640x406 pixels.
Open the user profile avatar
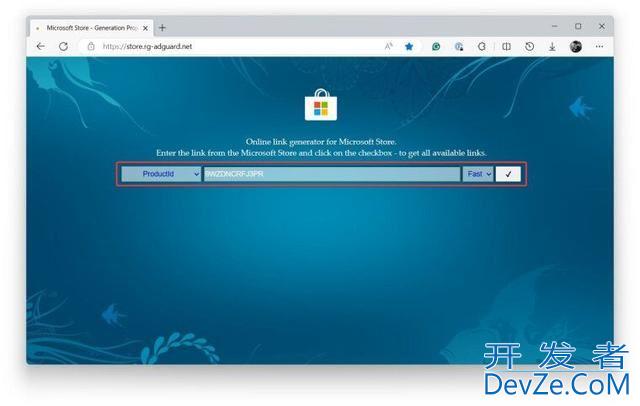click(576, 47)
